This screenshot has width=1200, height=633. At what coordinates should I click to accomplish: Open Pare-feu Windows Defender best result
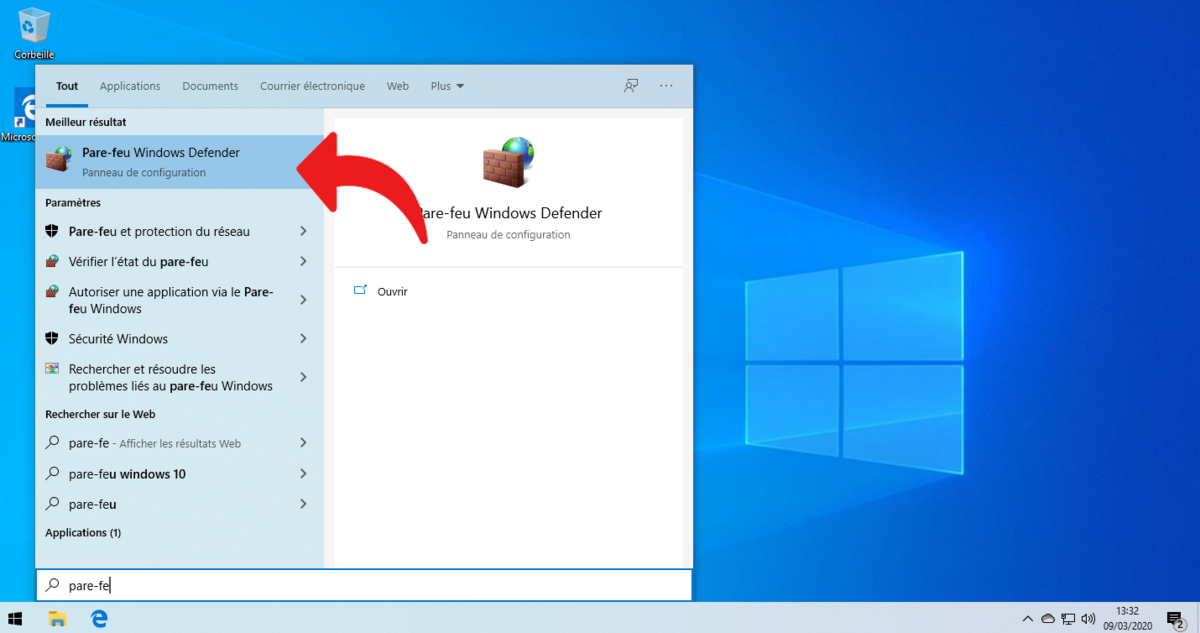pos(180,162)
